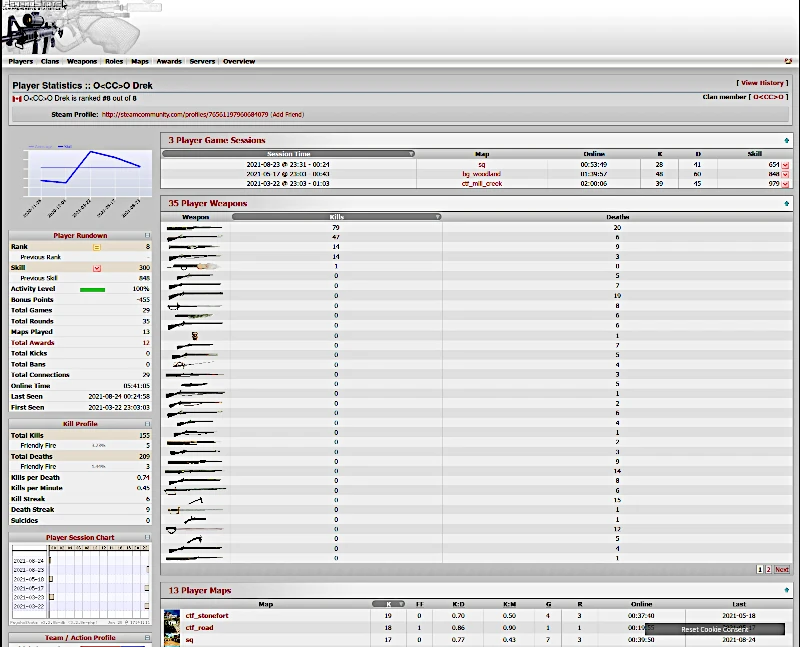This screenshot has width=800, height=647.
Task: Sort weapons by Kills column header
Action: pyautogui.click(x=336, y=216)
